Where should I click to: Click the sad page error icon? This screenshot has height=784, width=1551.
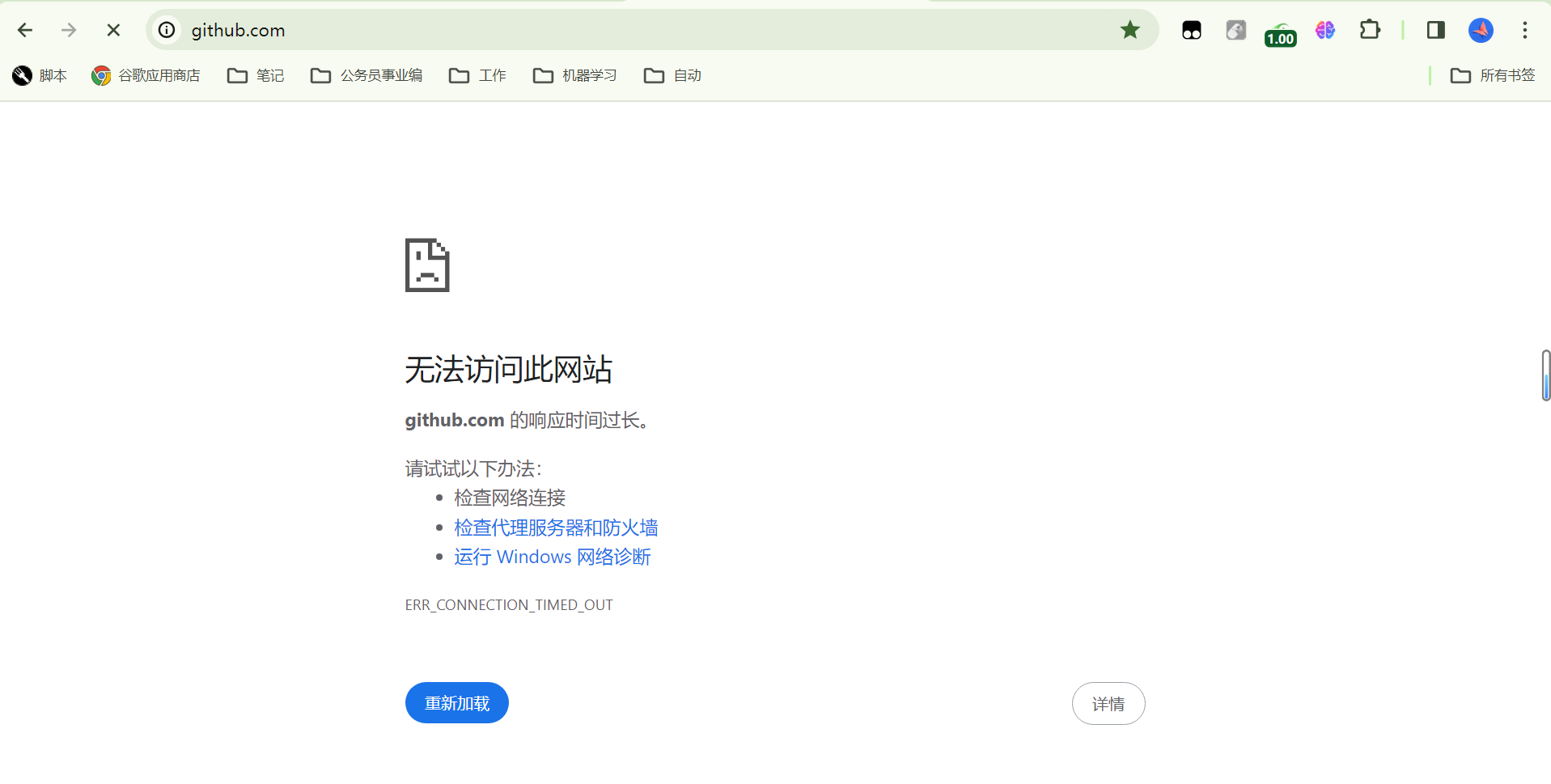pyautogui.click(x=427, y=265)
